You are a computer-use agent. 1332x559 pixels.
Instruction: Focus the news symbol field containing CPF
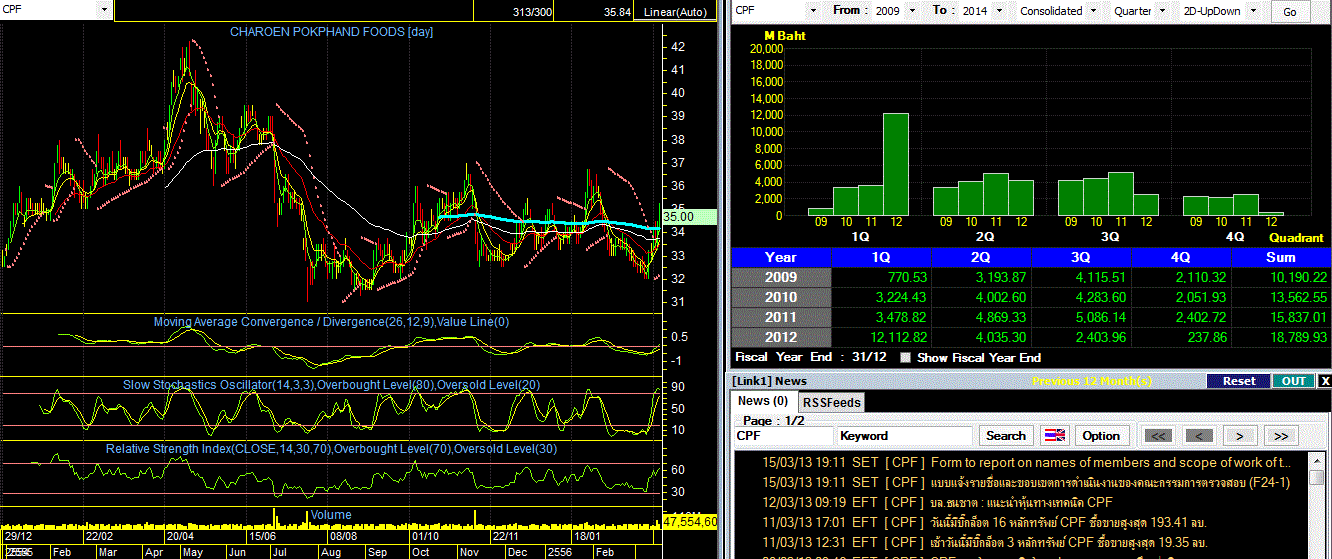[x=784, y=436]
